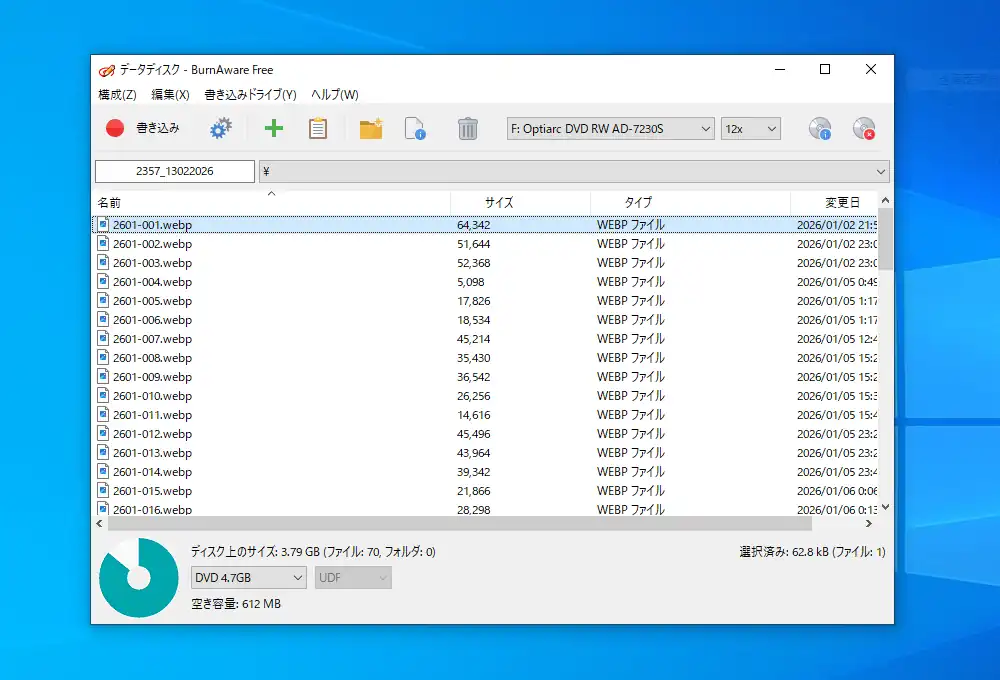This screenshot has height=680, width=1000.
Task: Expand the 12x write speed dropdown
Action: 750,128
